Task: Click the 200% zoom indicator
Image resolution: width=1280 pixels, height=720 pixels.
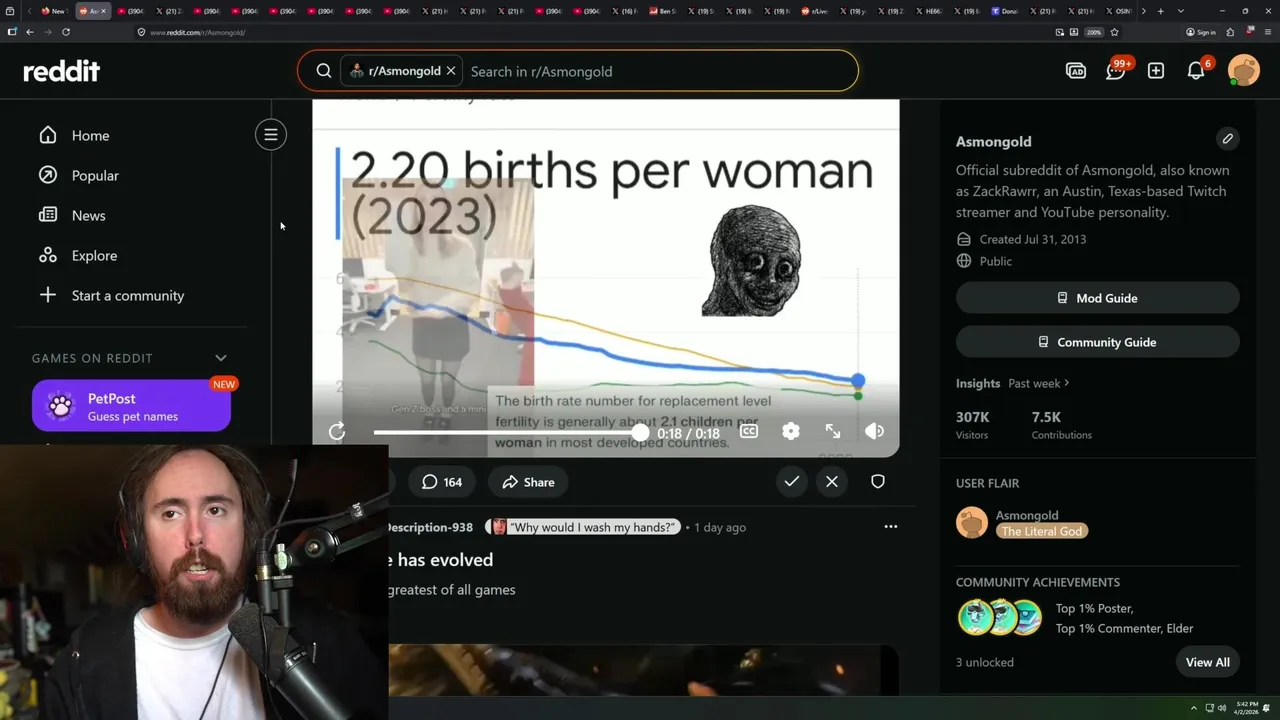Action: [x=1094, y=32]
